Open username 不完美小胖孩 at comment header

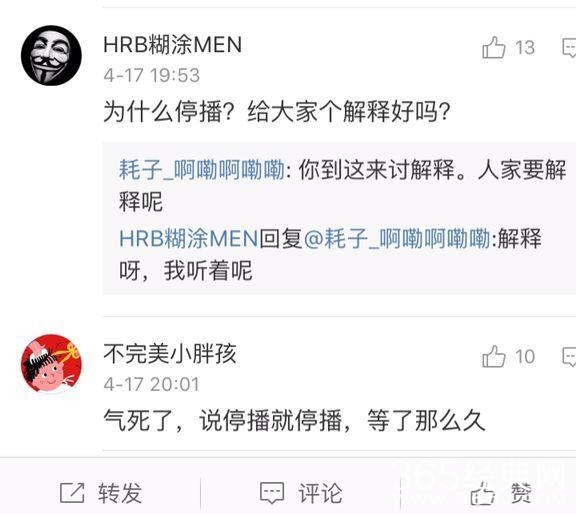(x=170, y=353)
